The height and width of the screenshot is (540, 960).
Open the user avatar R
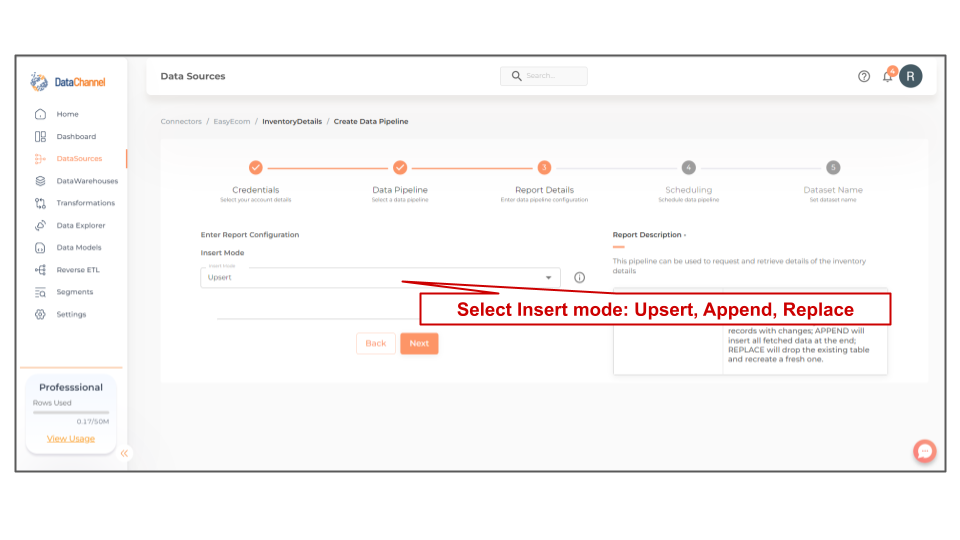pos(910,77)
